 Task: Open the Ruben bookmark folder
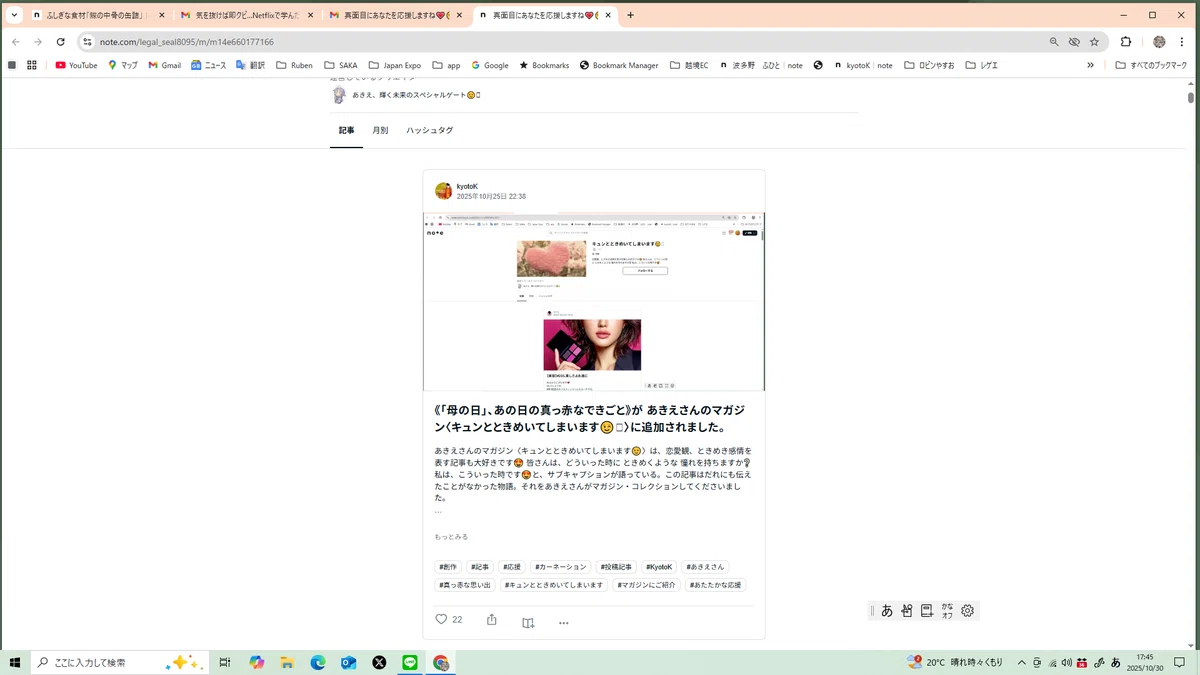[293, 65]
